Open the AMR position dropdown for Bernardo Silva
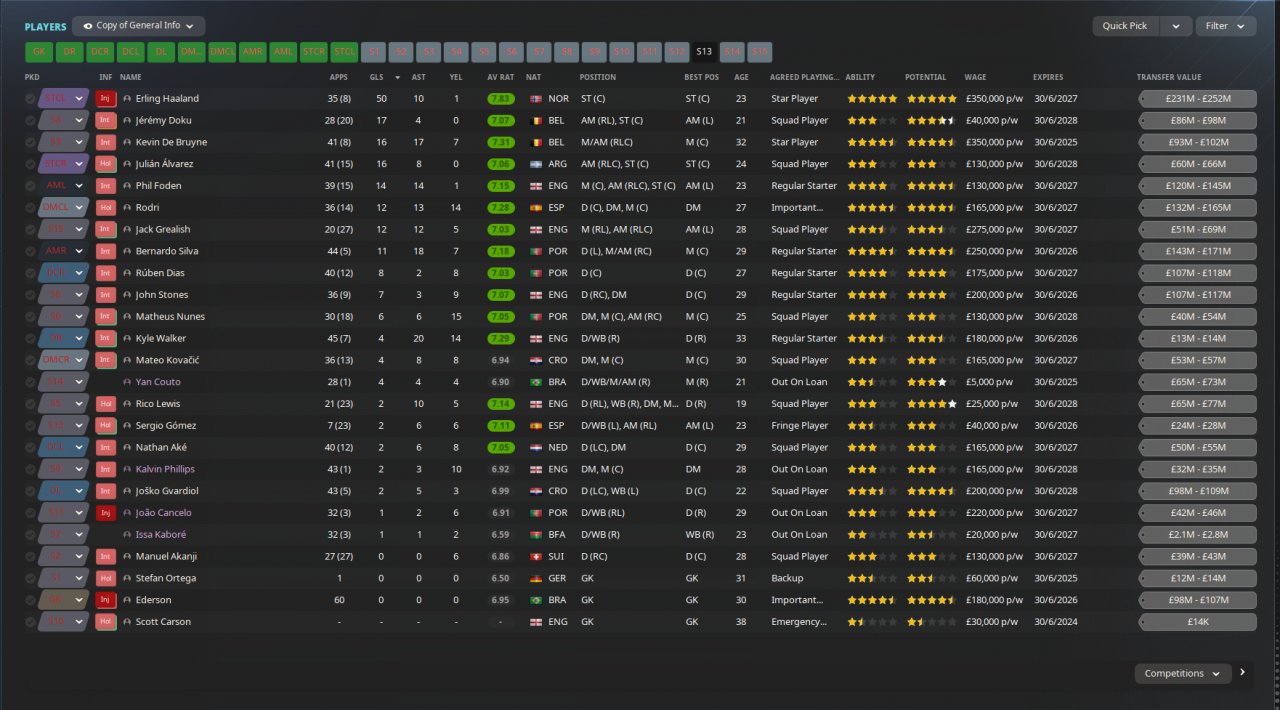This screenshot has height=710, width=1280. (64, 251)
